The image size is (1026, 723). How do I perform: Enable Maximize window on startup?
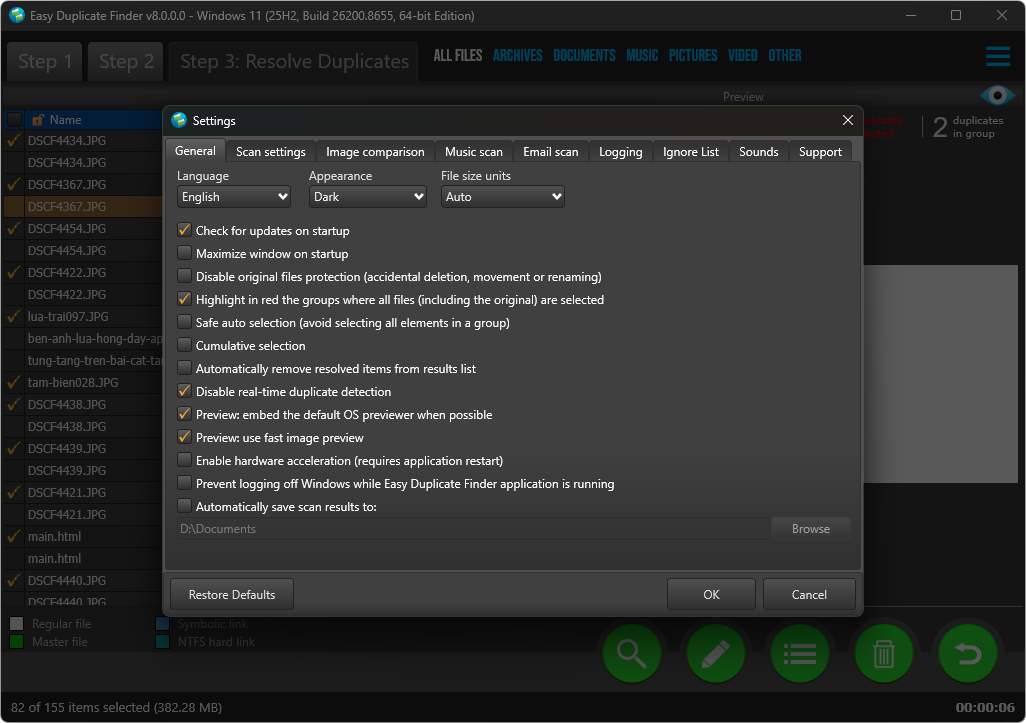tap(185, 253)
